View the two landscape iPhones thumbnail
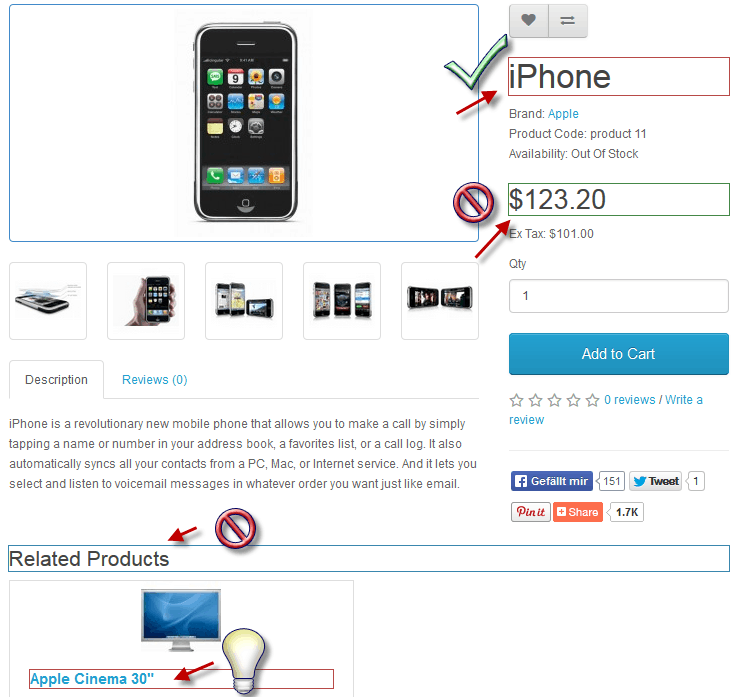This screenshot has width=743, height=697. [440, 301]
